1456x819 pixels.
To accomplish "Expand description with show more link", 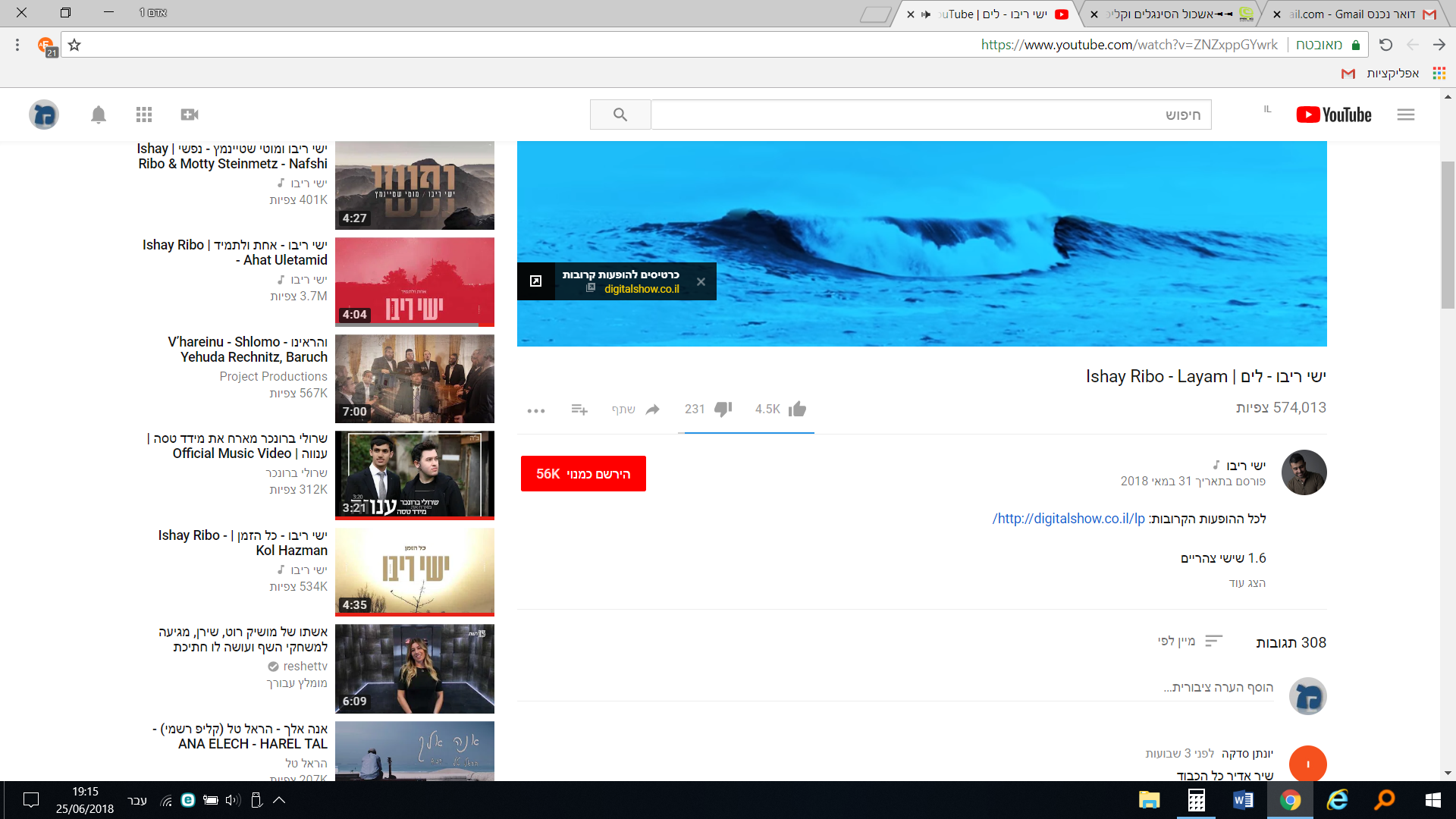I will 1247,583.
